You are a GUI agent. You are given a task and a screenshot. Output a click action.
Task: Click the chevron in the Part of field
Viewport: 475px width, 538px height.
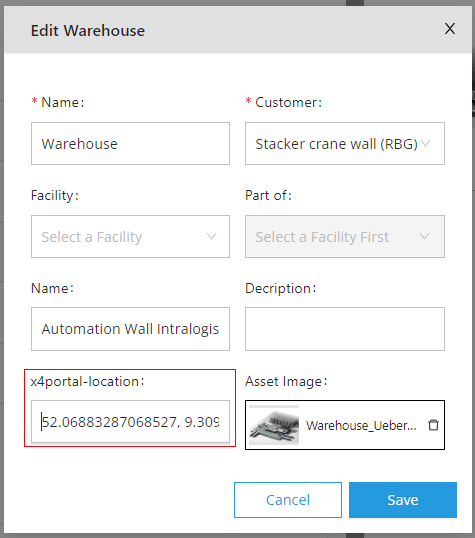pyautogui.click(x=425, y=236)
